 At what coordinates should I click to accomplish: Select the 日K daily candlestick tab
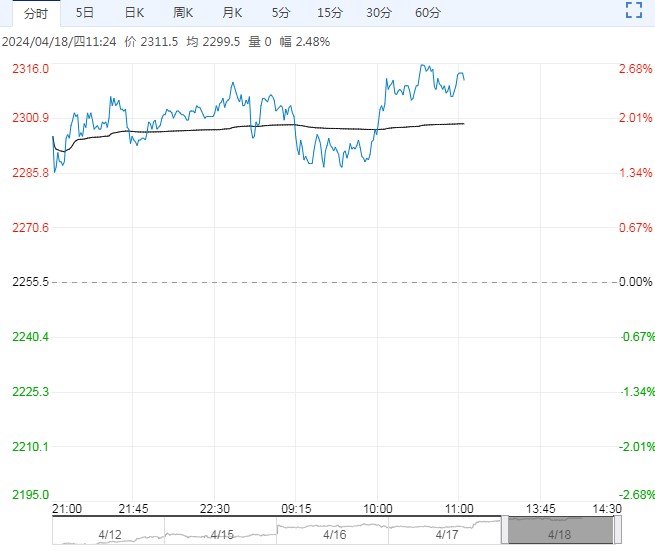click(134, 13)
